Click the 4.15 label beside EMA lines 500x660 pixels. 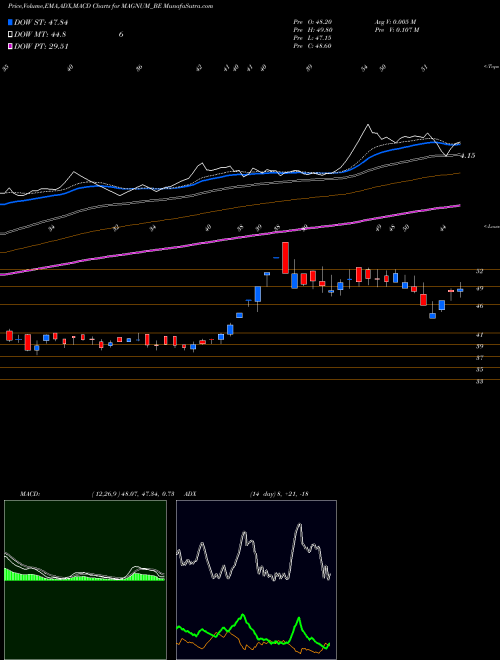[468, 156]
